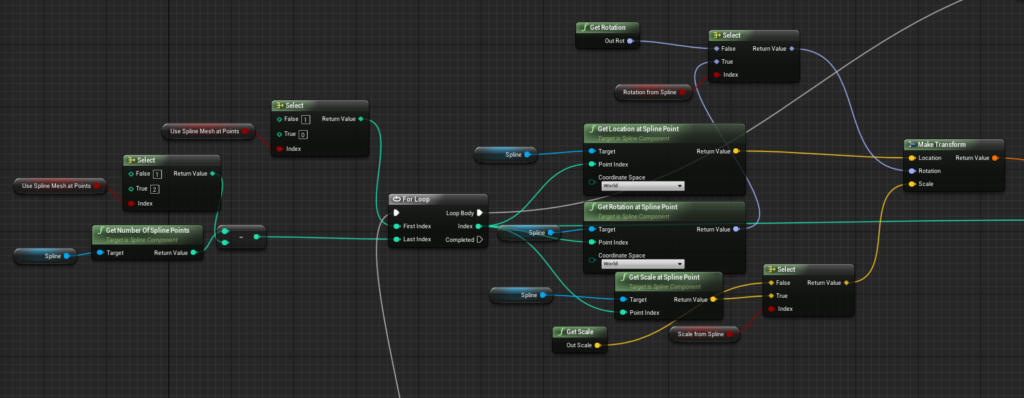Select Spline variable feeding Get Rotation at Spline Point

click(530, 233)
